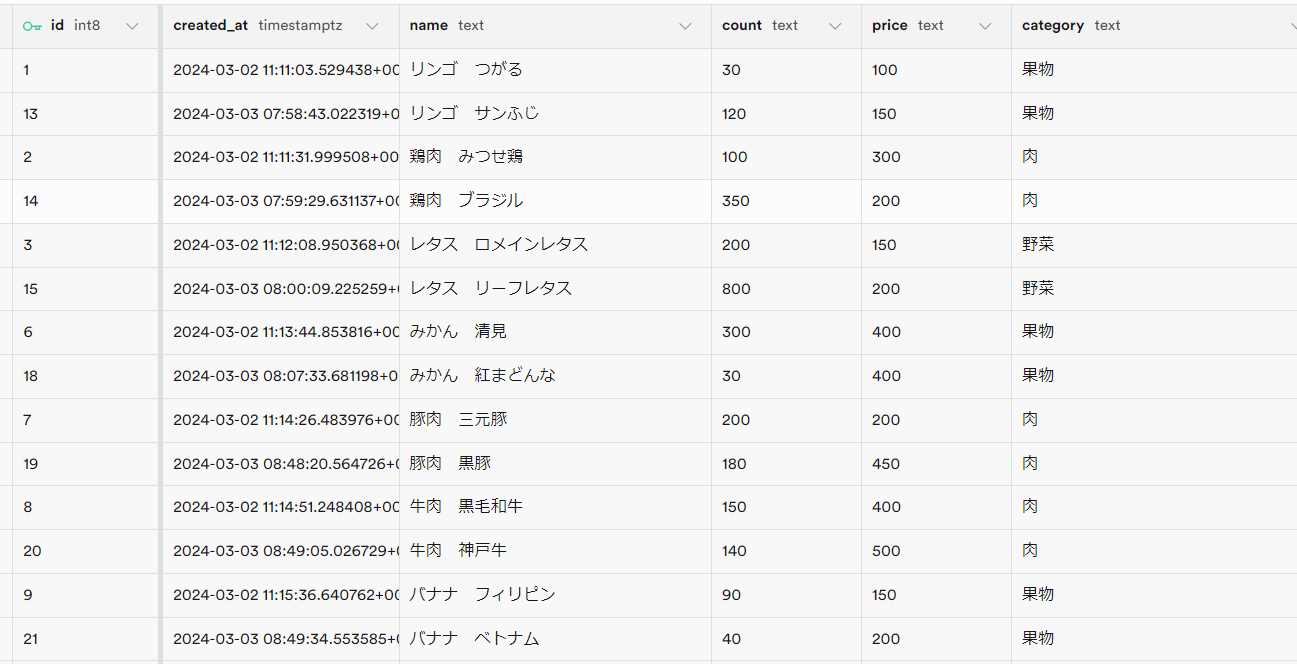Open the count column dropdown chevron
This screenshot has width=1297, height=664.
click(835, 26)
